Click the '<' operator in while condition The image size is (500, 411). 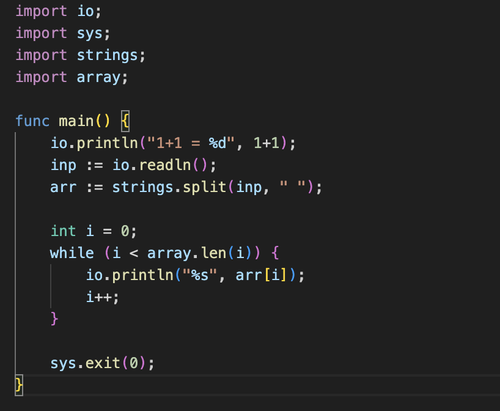134,254
